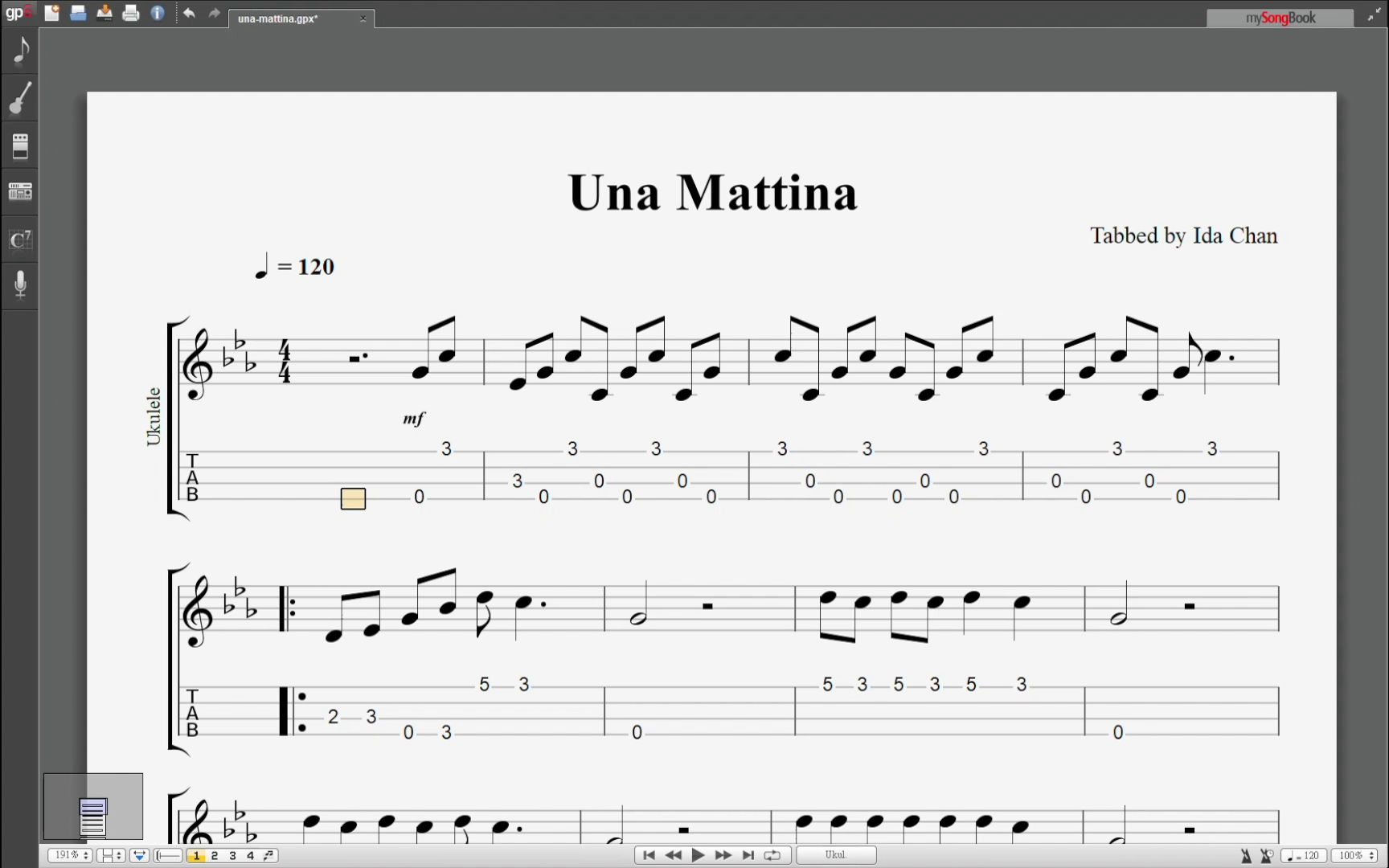Viewport: 1389px width, 868px height.
Task: Open the gp6 main menu logo
Action: point(18,12)
